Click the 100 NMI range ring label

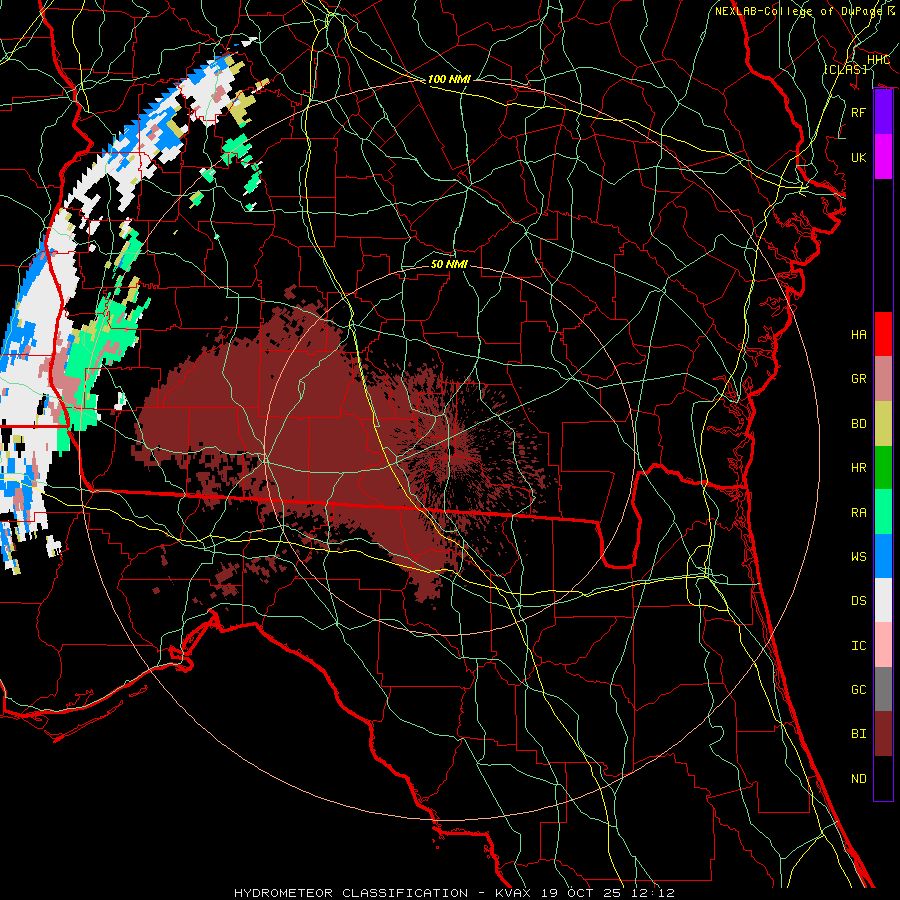449,79
